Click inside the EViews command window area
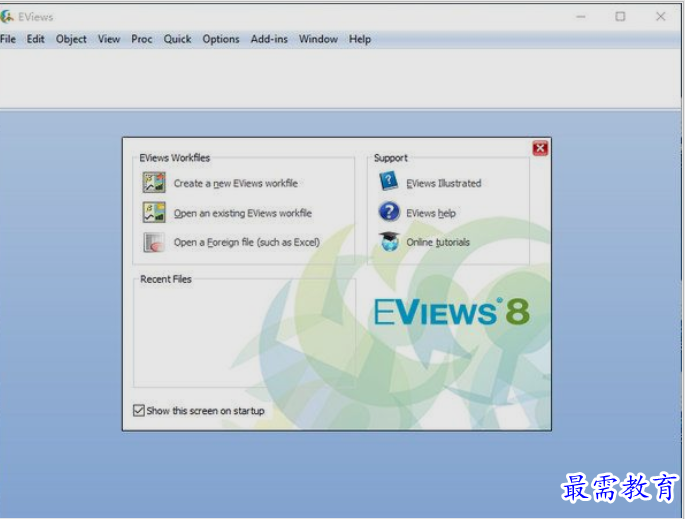Screen dimensions: 685x519 click(x=340, y=78)
